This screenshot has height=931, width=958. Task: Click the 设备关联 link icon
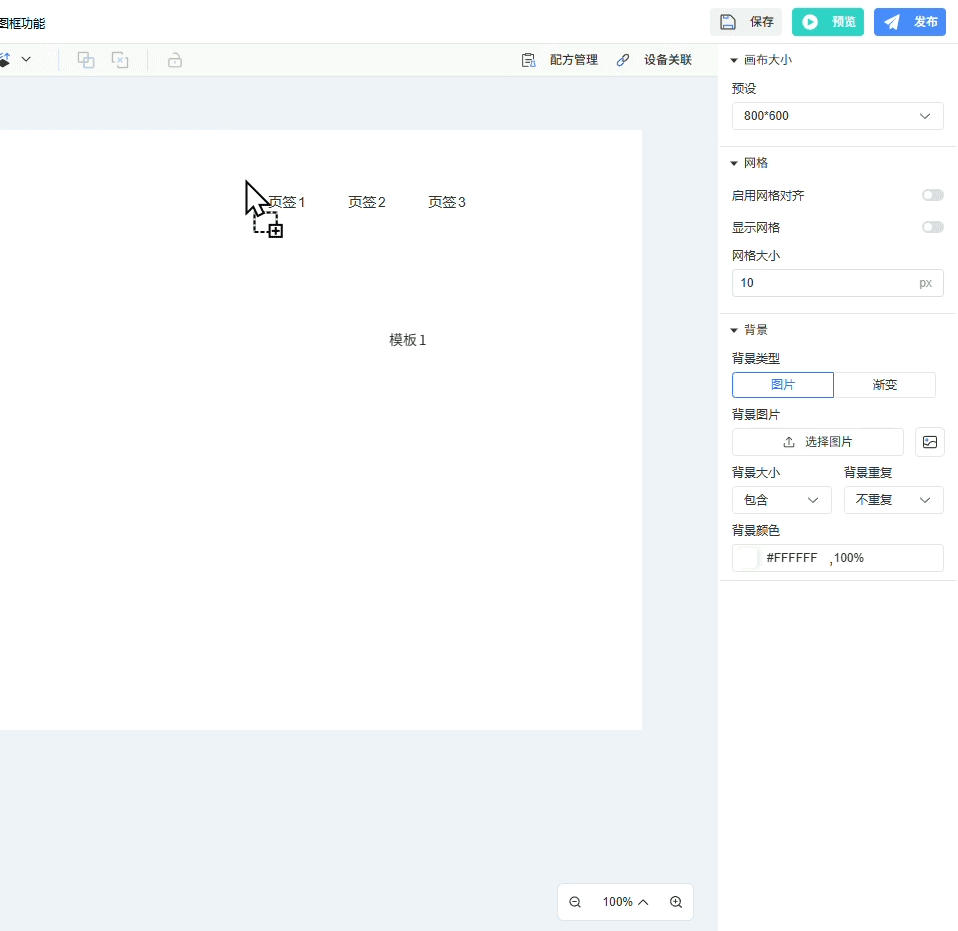623,60
